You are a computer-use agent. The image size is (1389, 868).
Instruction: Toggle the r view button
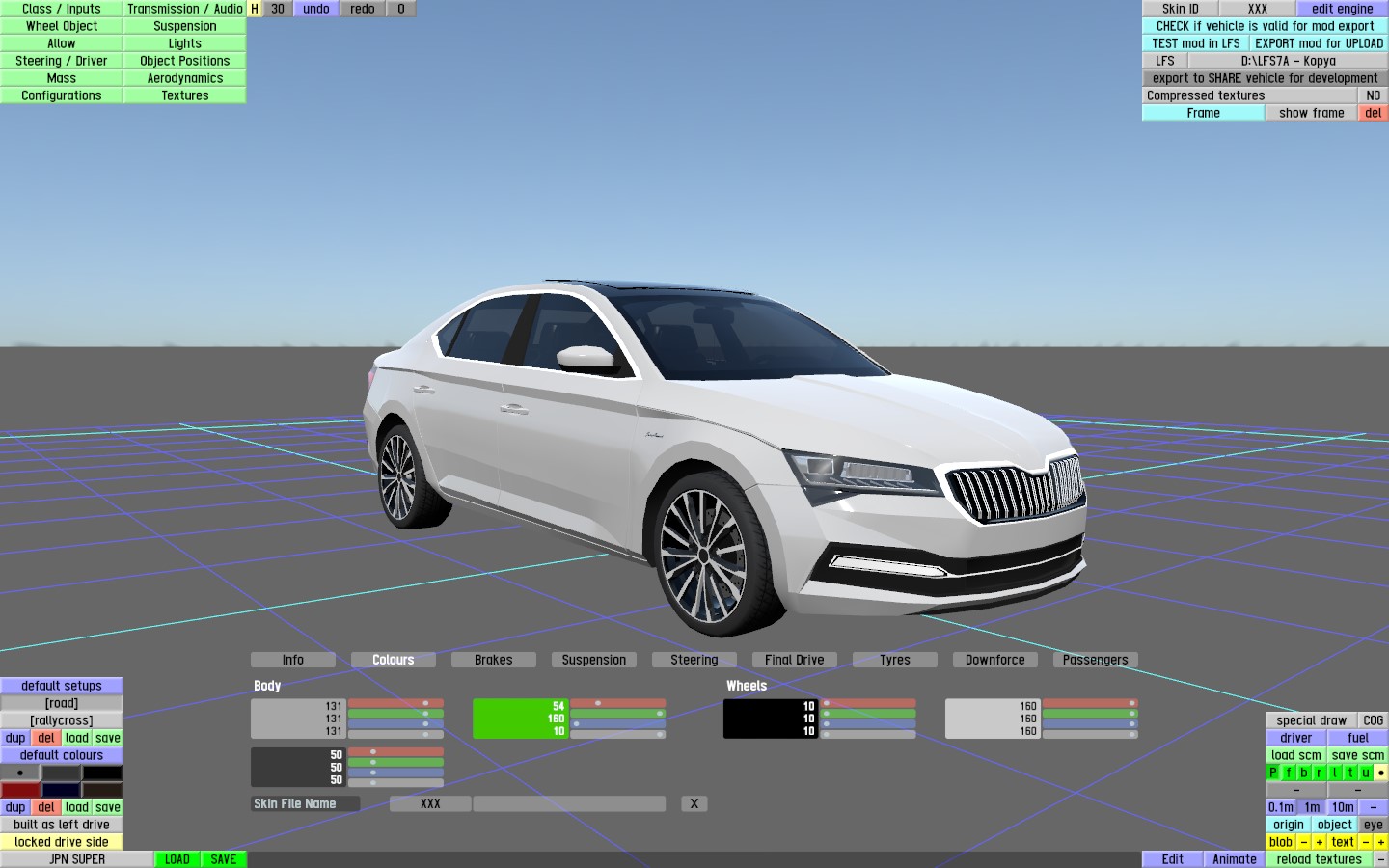point(1320,773)
